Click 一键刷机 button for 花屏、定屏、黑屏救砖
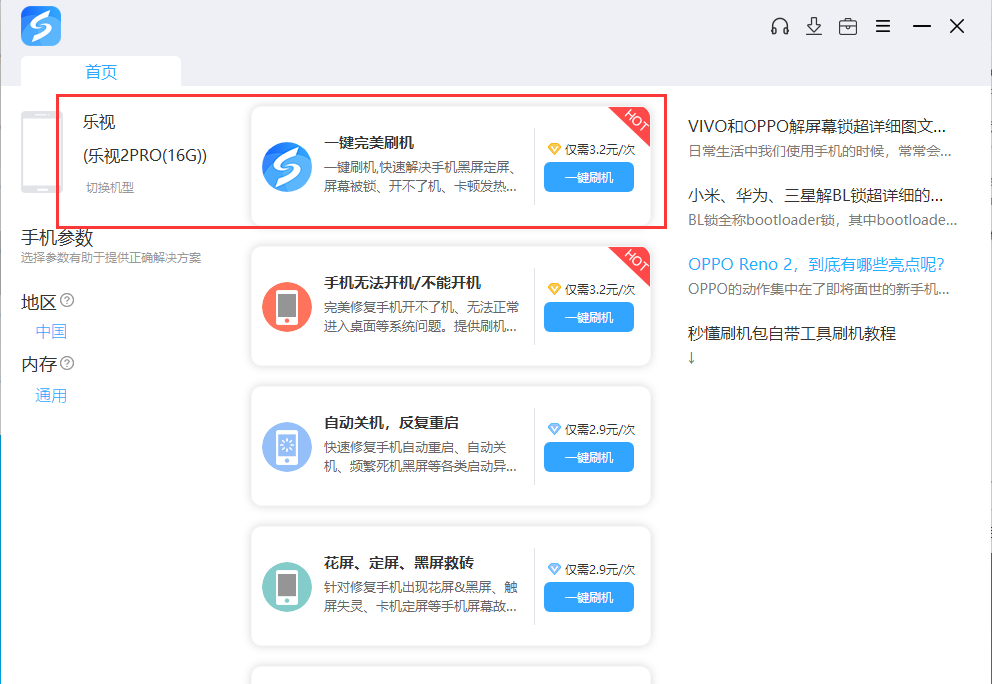This screenshot has height=684, width=992. tap(589, 597)
